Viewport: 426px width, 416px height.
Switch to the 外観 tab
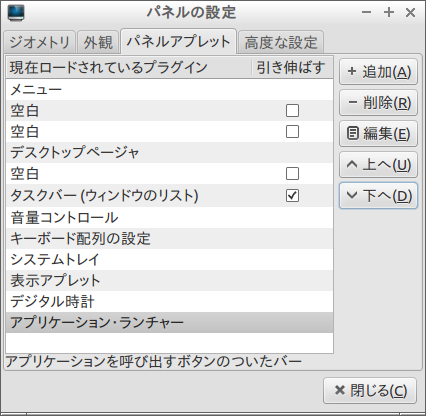[98, 42]
